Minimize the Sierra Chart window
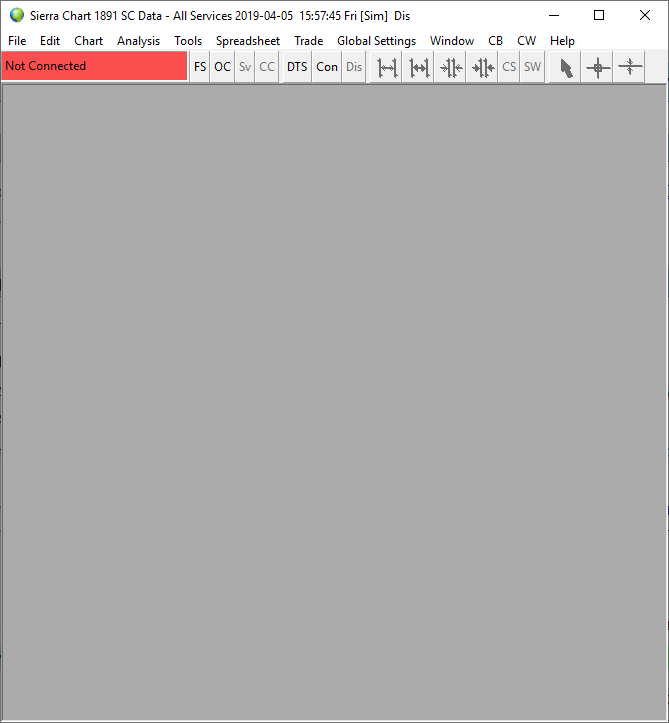Image resolution: width=669 pixels, height=723 pixels. click(554, 15)
